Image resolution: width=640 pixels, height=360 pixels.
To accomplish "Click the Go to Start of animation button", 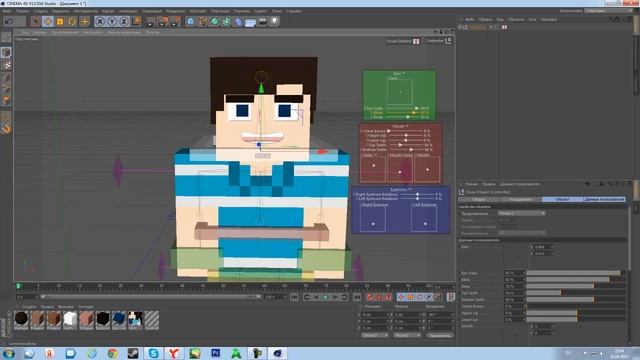I will (294, 297).
